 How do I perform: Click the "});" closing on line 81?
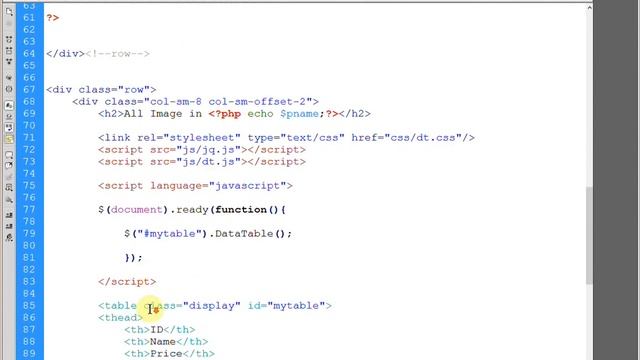(134, 258)
